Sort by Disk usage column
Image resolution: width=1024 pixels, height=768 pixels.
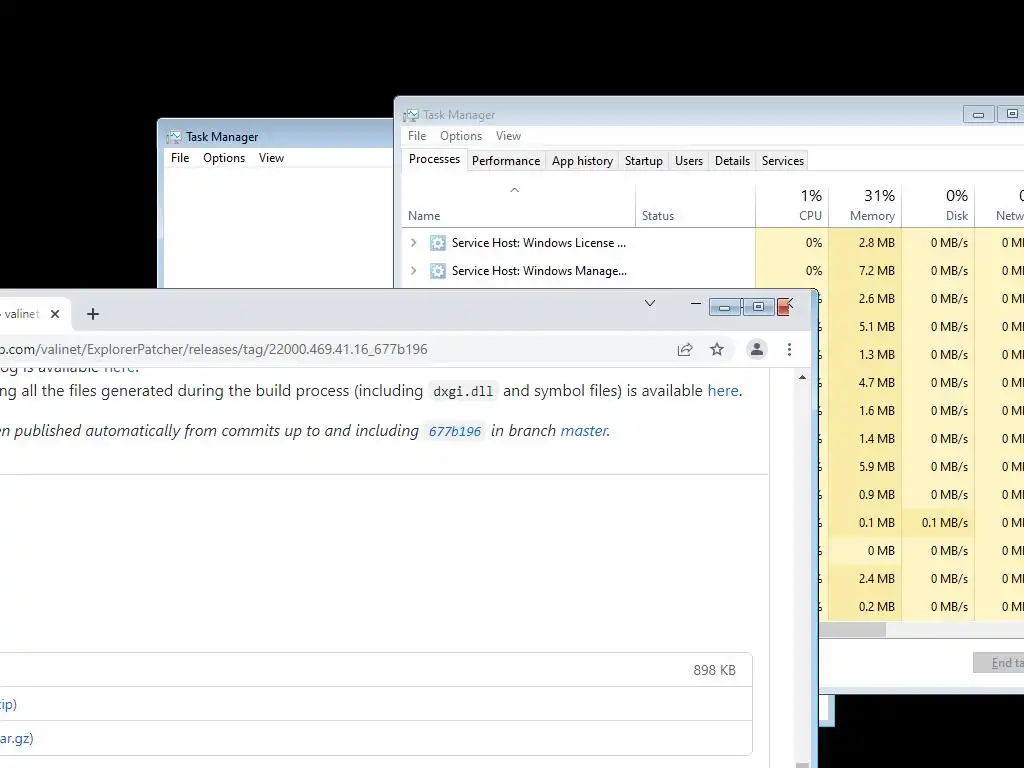click(x=938, y=205)
